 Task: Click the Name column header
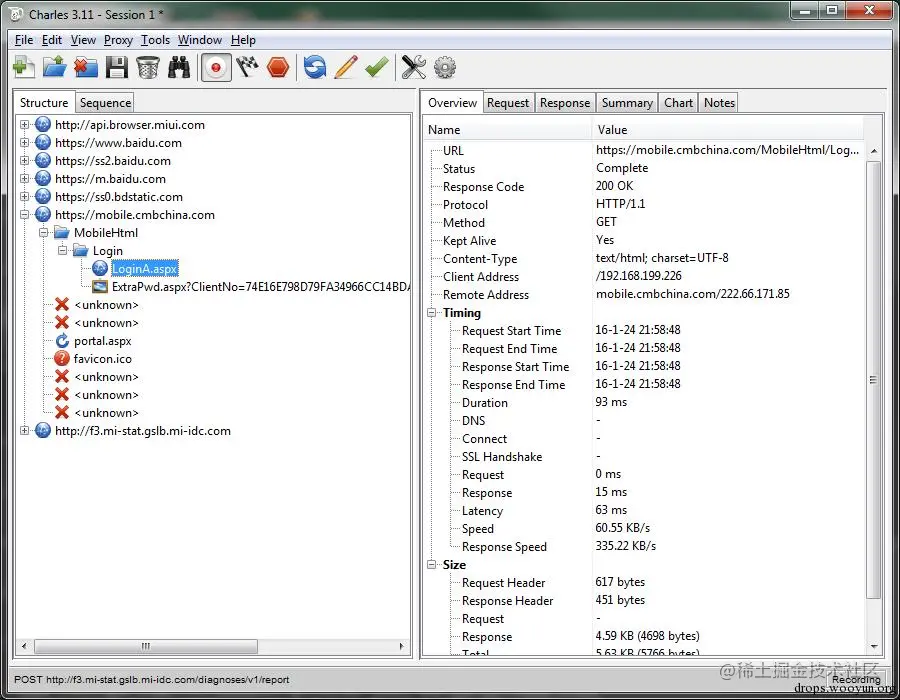(x=507, y=130)
